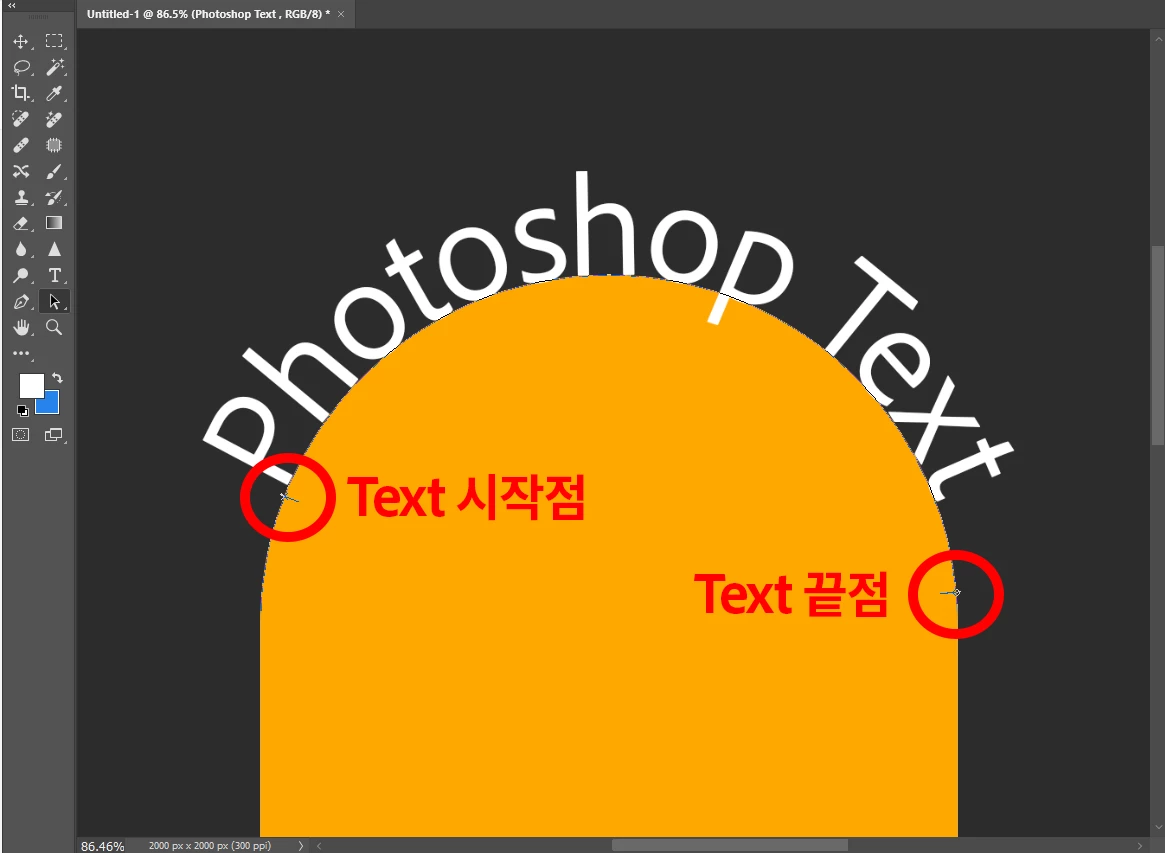The image size is (1165, 853).
Task: Select the Gradient tool
Action: 53,223
